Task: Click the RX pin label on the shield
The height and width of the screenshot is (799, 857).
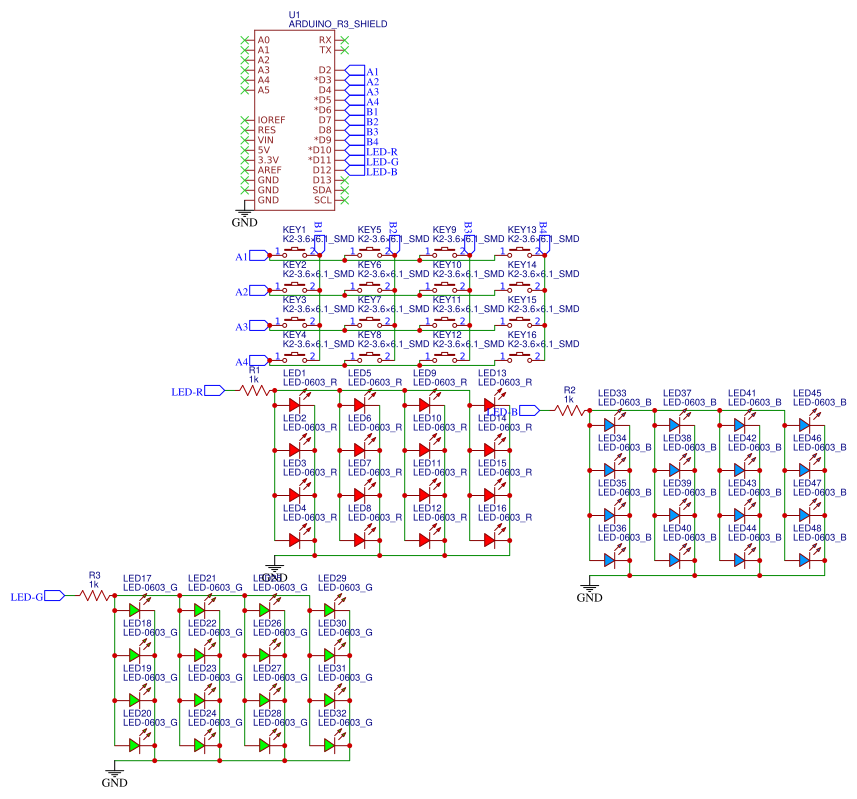Action: click(x=325, y=40)
